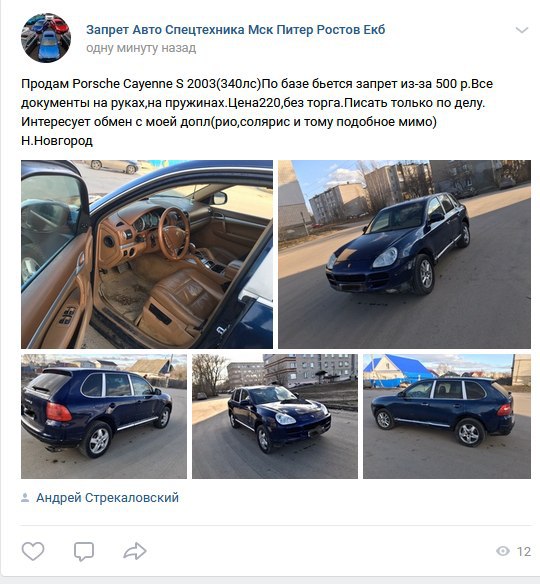Expand the post options chevron menu
The height and width of the screenshot is (584, 540).
522,30
